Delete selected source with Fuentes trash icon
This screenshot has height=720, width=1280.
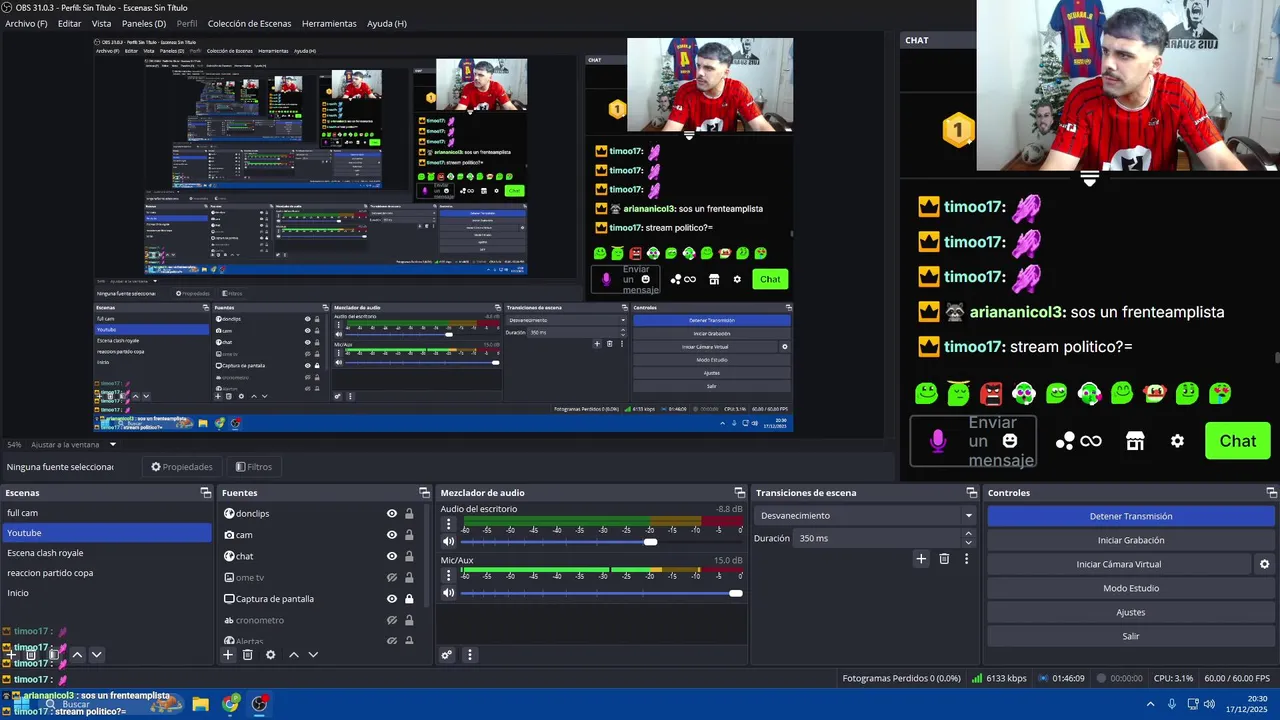pos(248,655)
